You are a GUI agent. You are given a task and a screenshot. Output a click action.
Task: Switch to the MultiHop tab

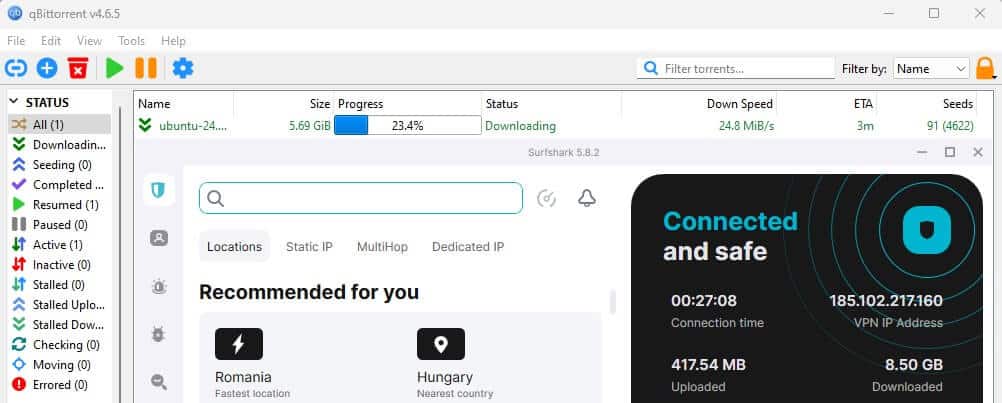tap(382, 247)
